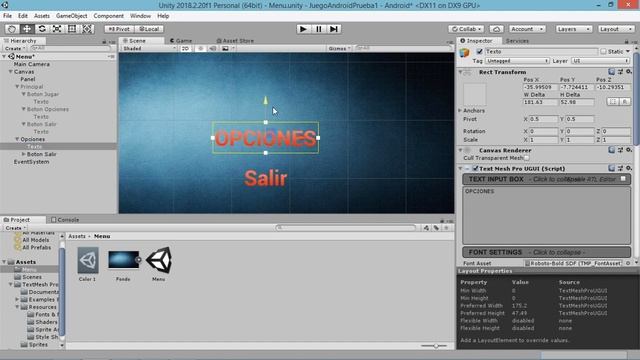The image size is (640, 360).
Task: Click the anchor presets box
Action: click(x=475, y=95)
